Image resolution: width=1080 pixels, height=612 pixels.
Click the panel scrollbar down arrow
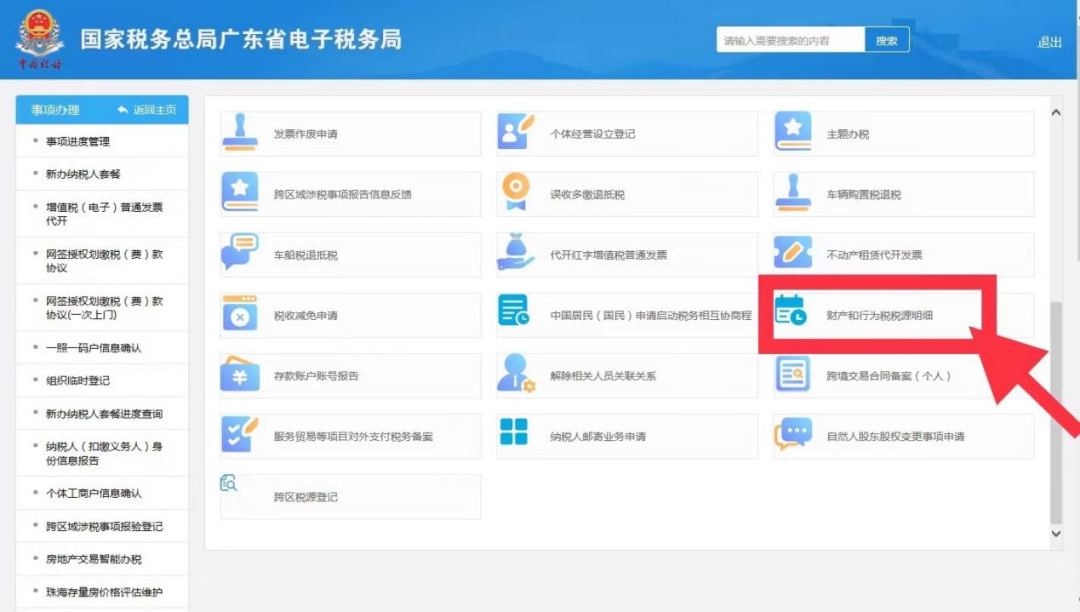(1056, 534)
